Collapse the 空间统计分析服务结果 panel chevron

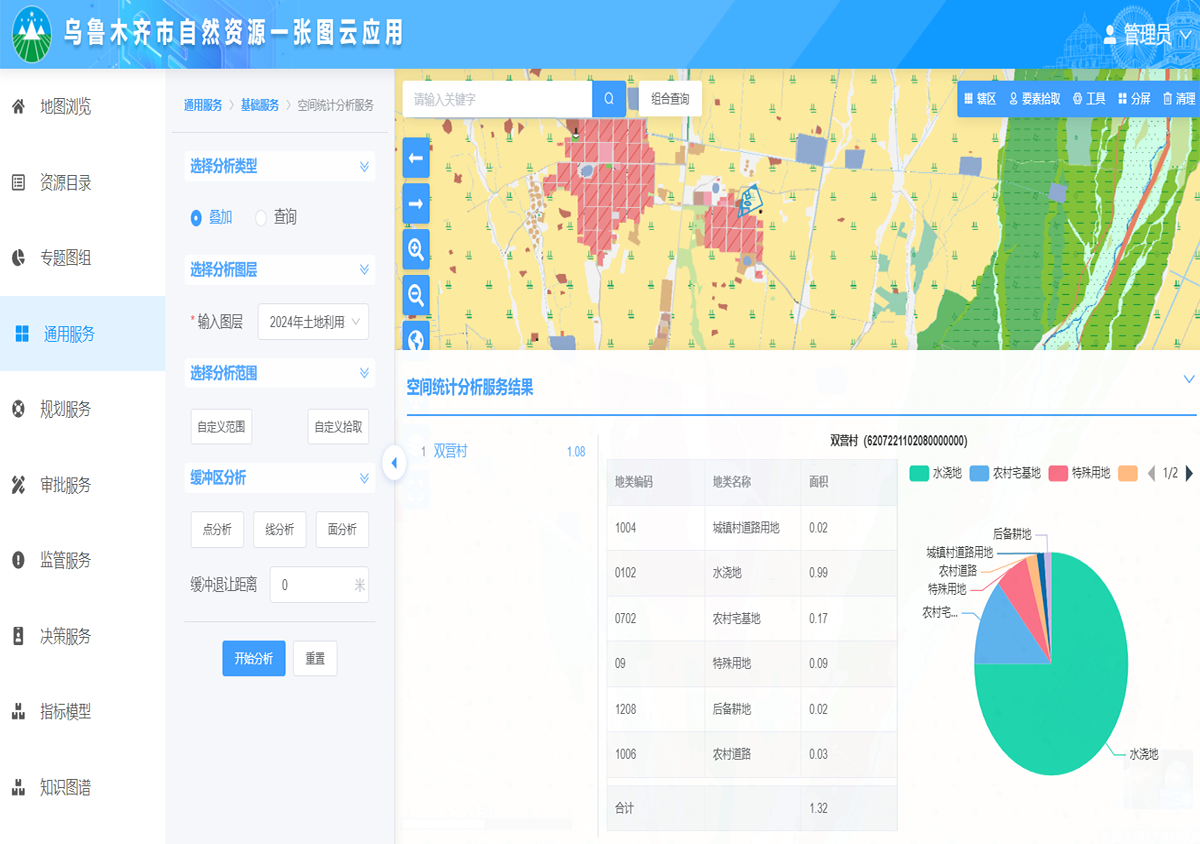click(x=1189, y=380)
